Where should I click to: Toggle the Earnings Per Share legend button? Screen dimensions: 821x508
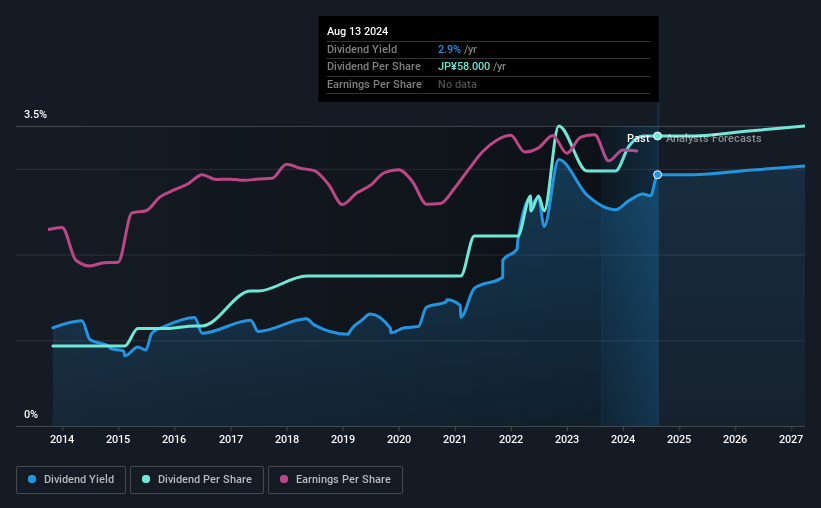335,480
